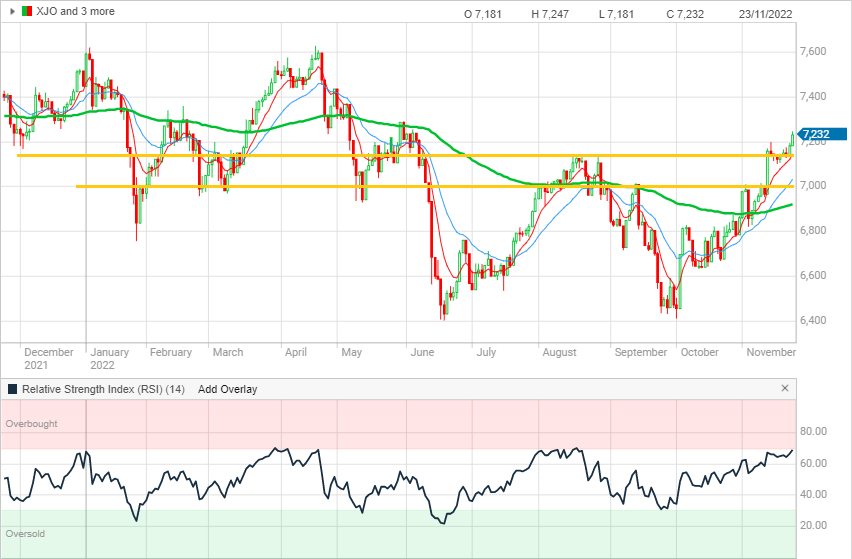
Task: Close the RSI indicator panel
Action: 785,388
